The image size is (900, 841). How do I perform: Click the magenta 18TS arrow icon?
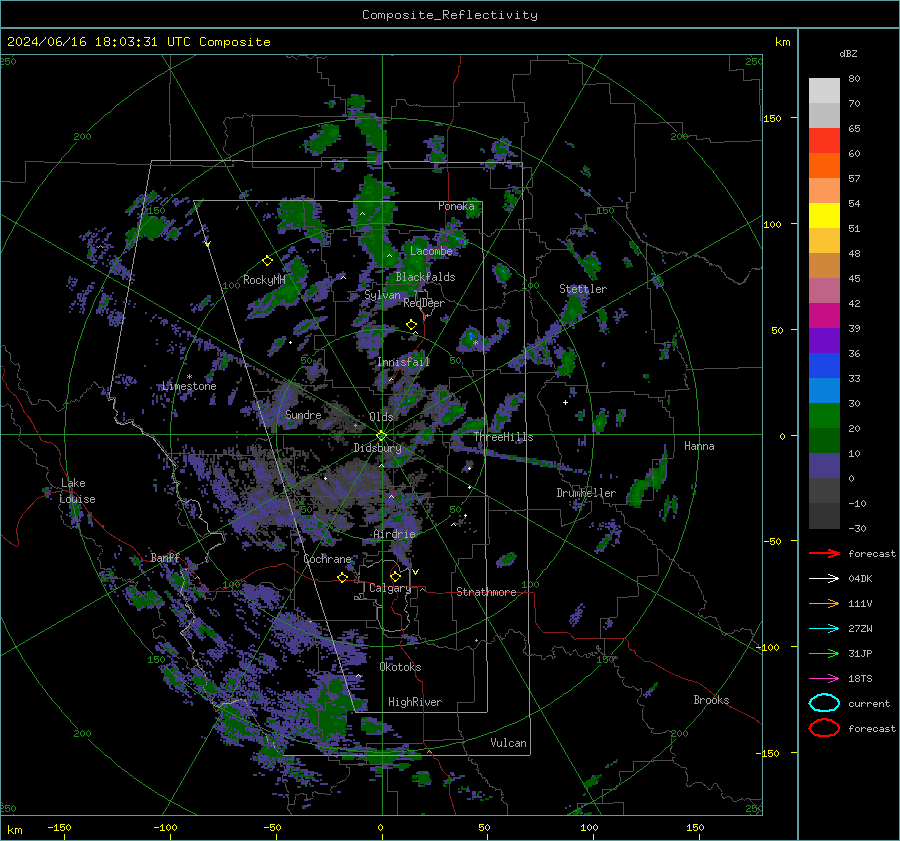[824, 679]
